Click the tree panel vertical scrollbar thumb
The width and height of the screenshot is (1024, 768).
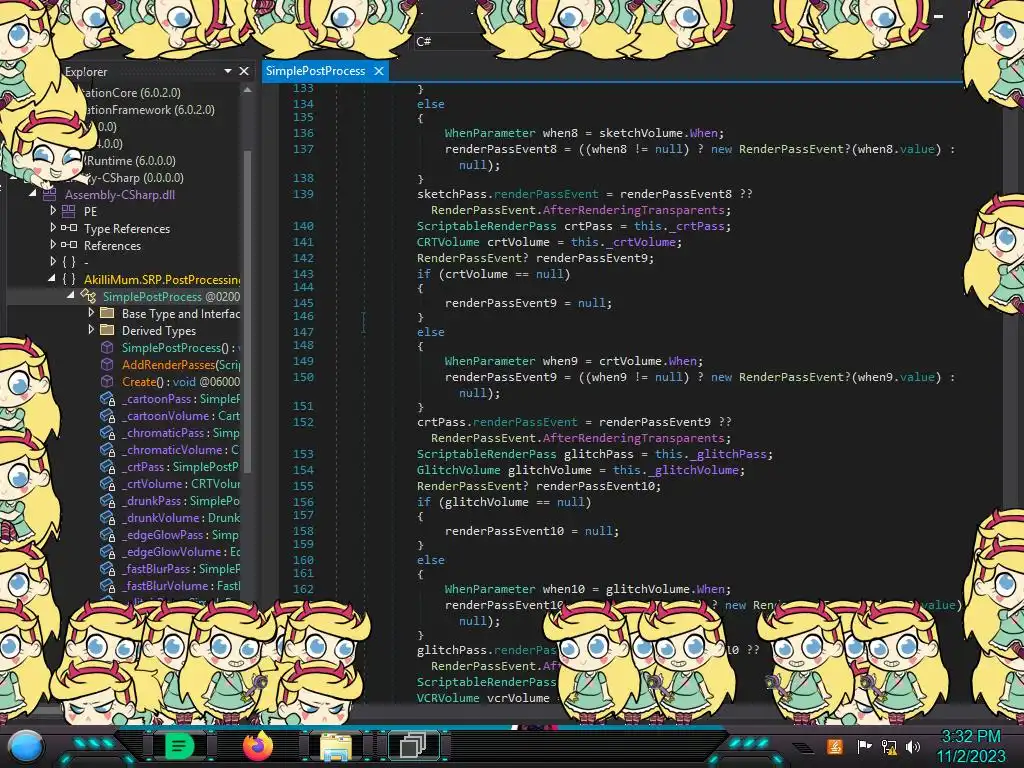pos(248,310)
